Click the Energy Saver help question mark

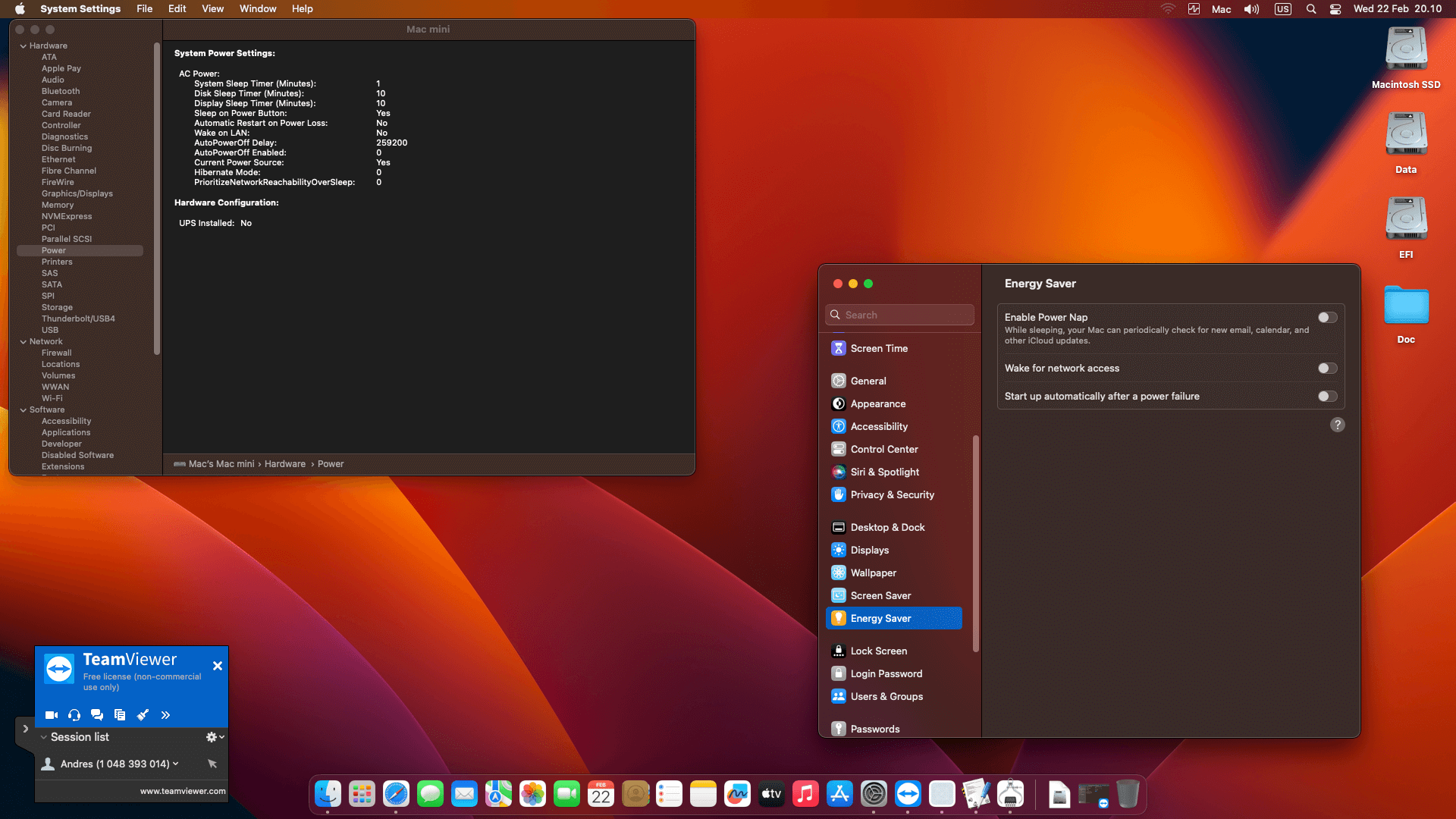click(1338, 425)
